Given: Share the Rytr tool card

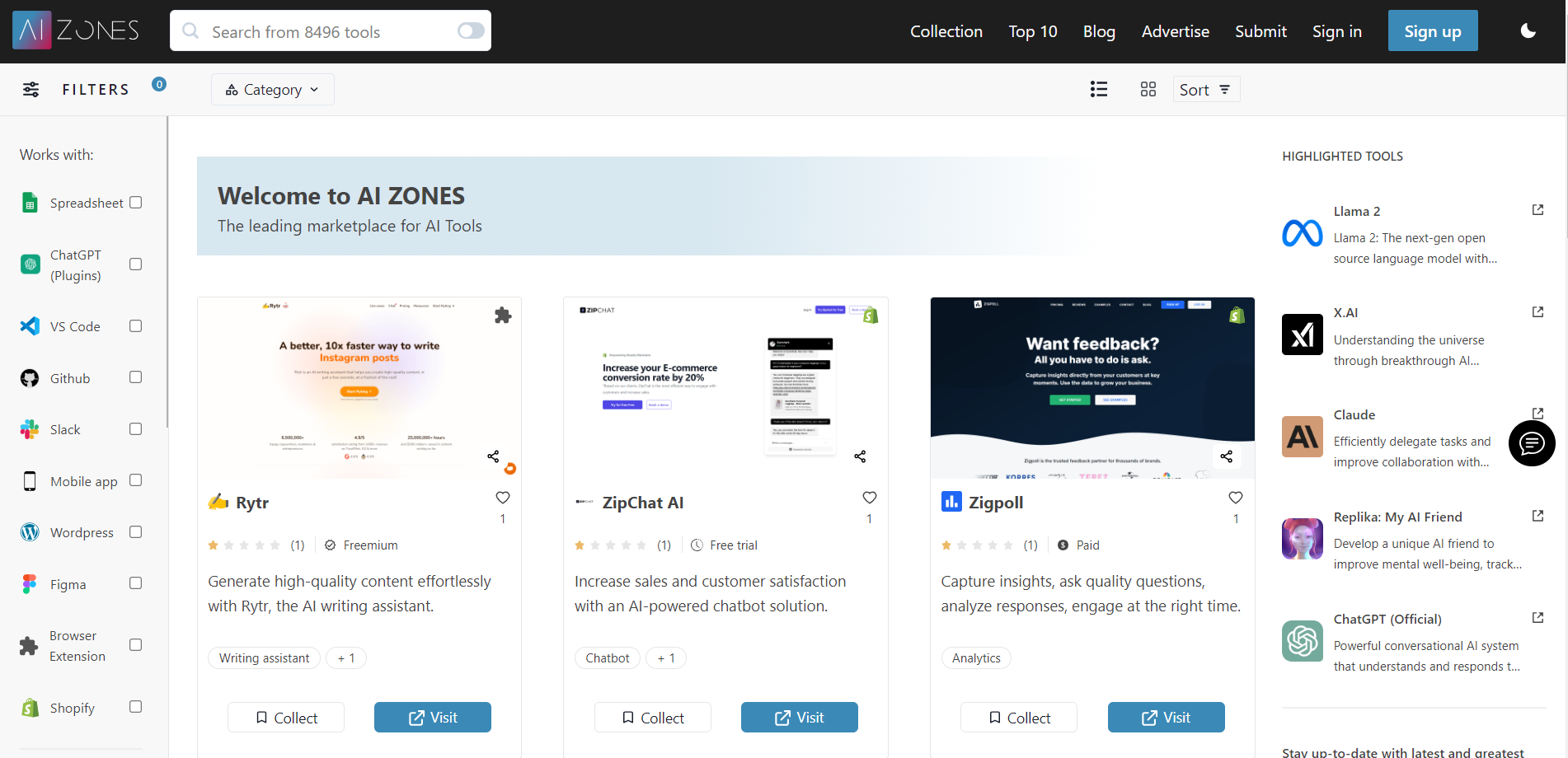Looking at the screenshot, I should point(493,456).
